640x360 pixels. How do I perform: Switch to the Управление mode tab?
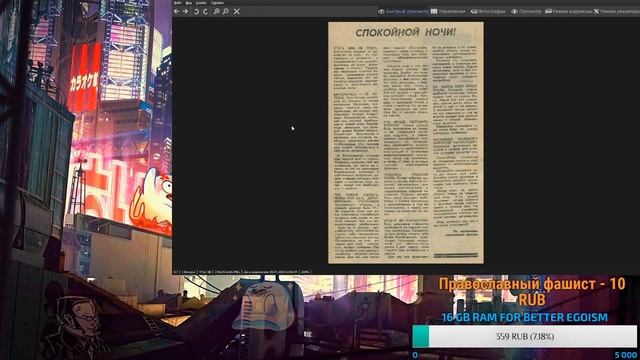(x=448, y=11)
